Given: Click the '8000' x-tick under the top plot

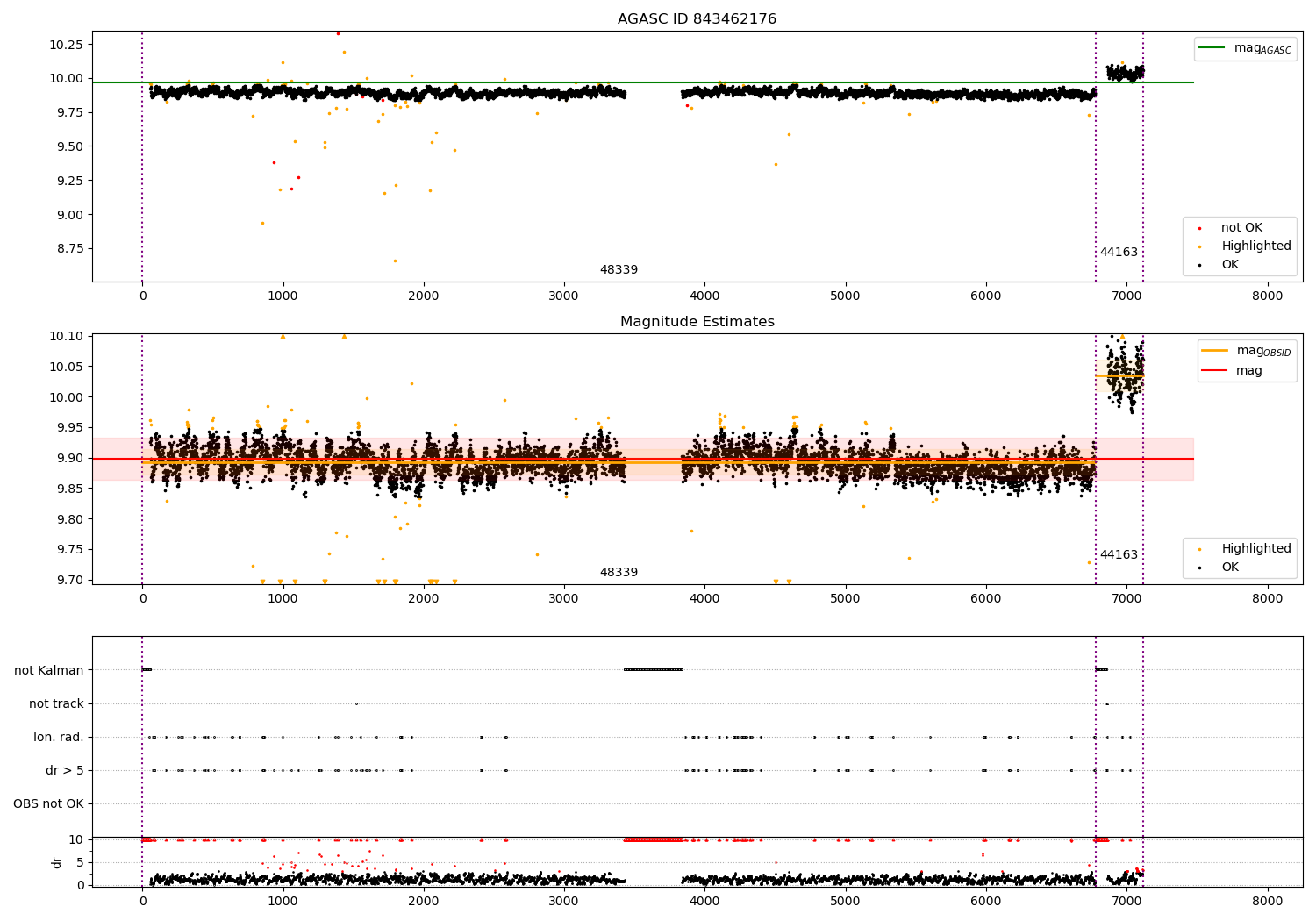Looking at the screenshot, I should (x=1267, y=296).
